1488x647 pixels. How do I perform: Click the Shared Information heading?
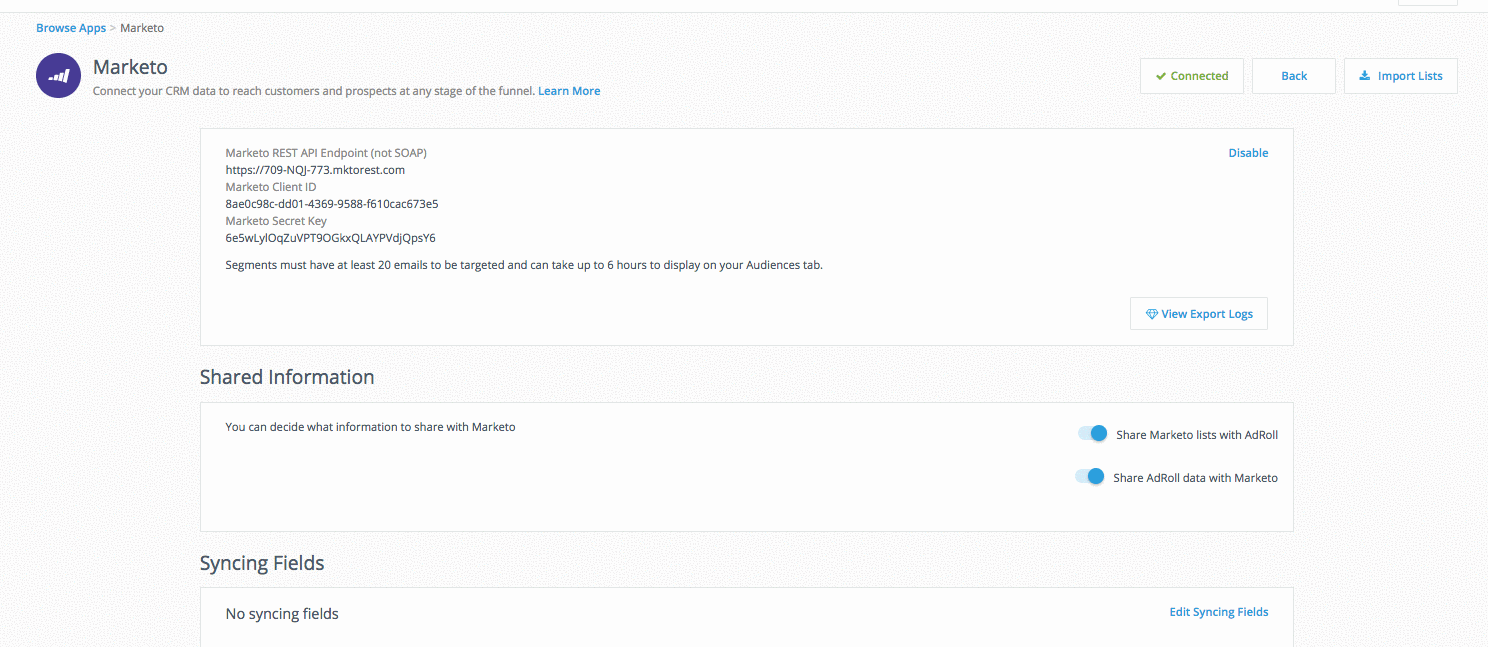[287, 377]
